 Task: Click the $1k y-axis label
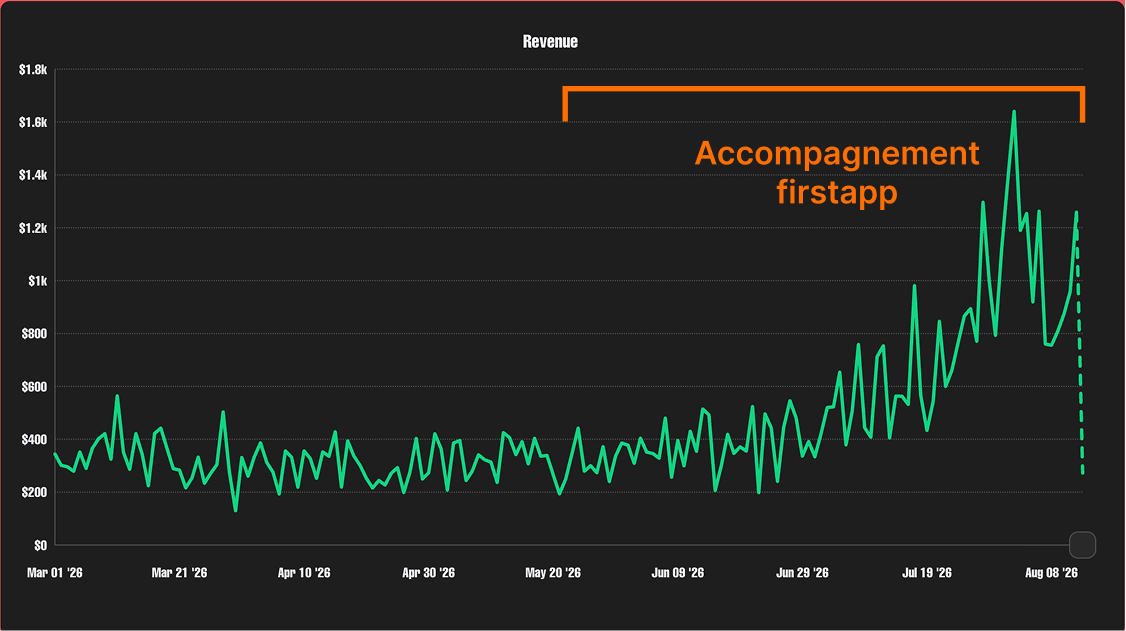tap(38, 281)
